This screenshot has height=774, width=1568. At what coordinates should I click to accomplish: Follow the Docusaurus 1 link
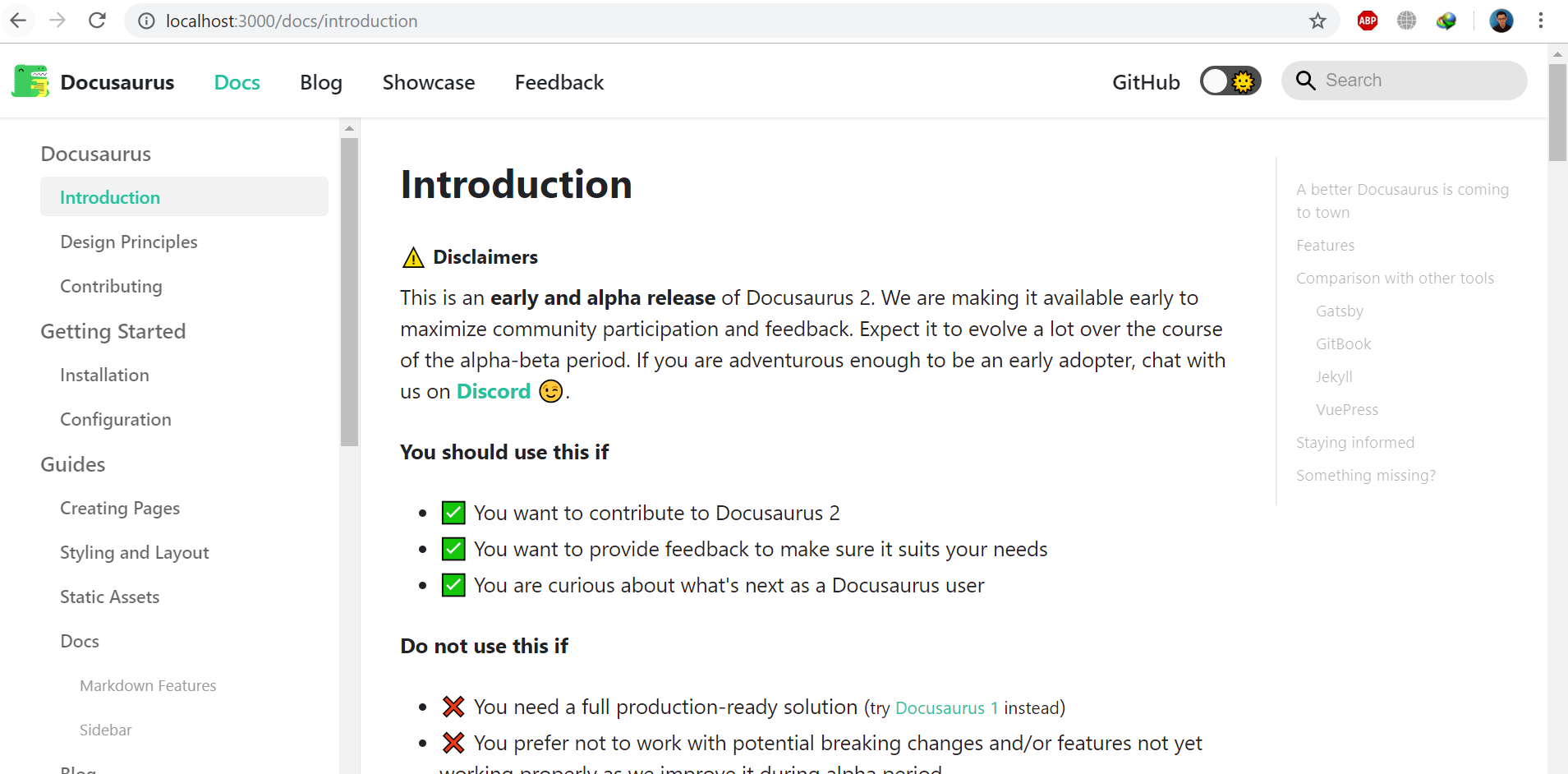pyautogui.click(x=946, y=707)
